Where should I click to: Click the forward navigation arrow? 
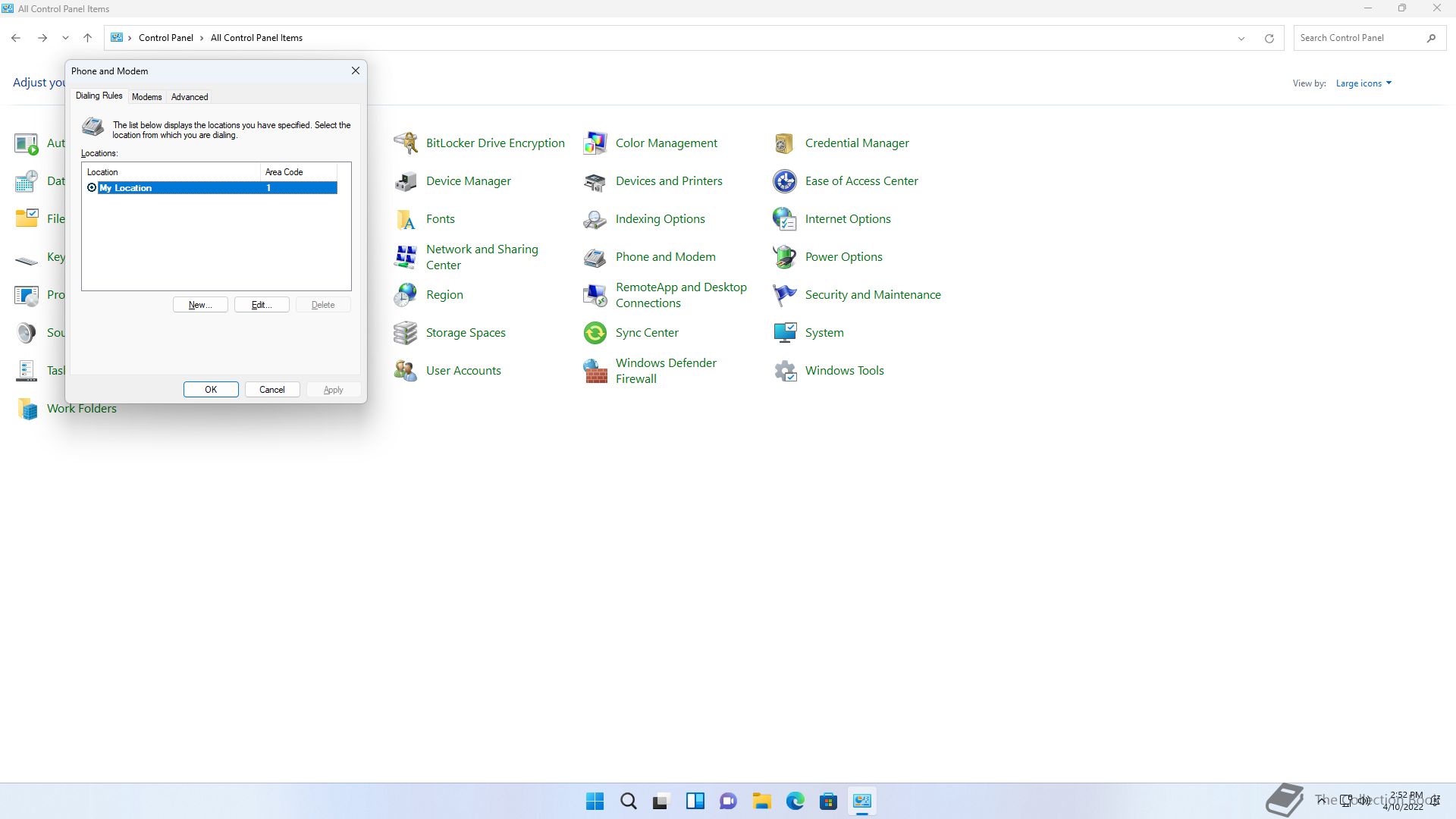(42, 38)
